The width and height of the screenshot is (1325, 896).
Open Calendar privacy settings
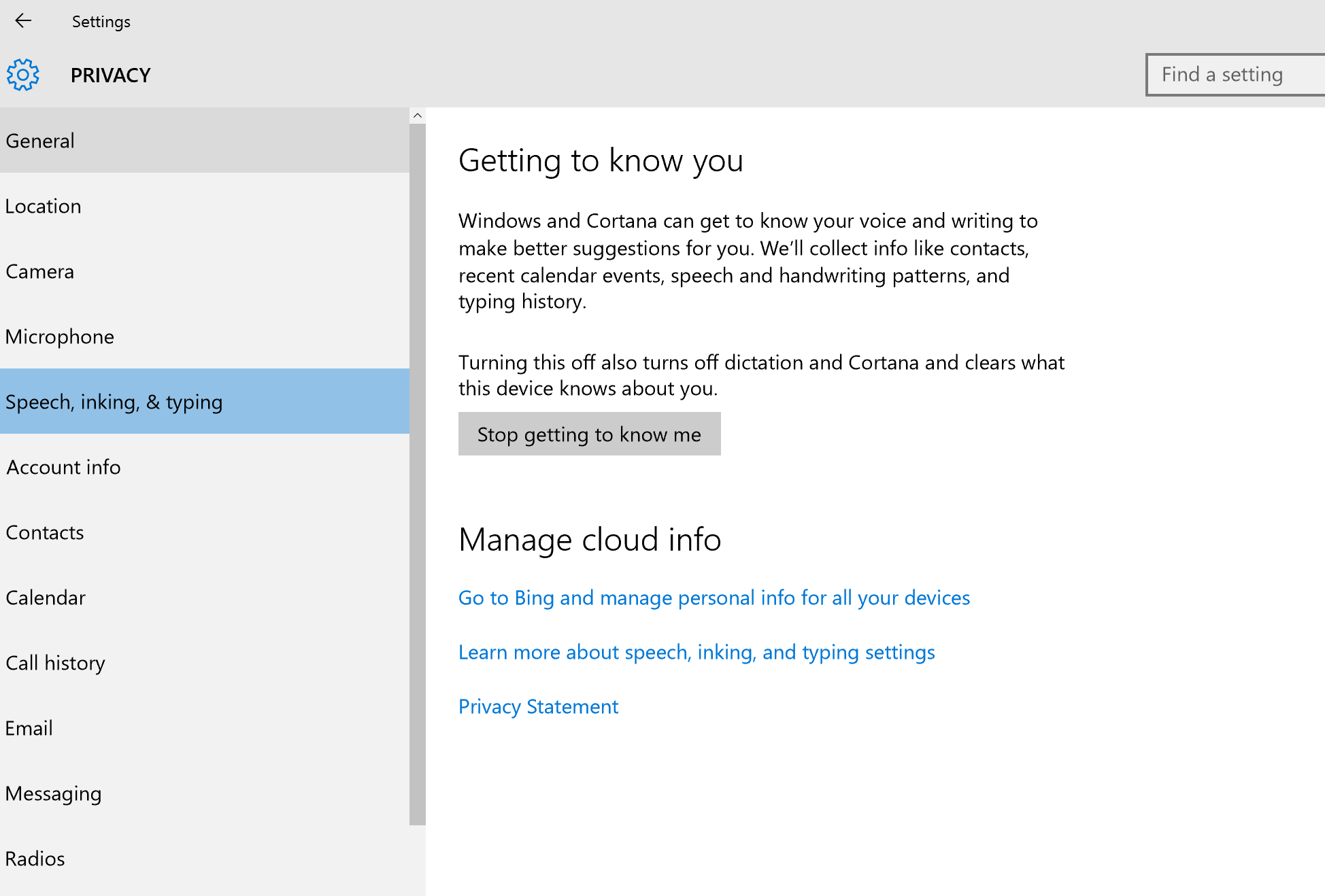click(x=205, y=598)
